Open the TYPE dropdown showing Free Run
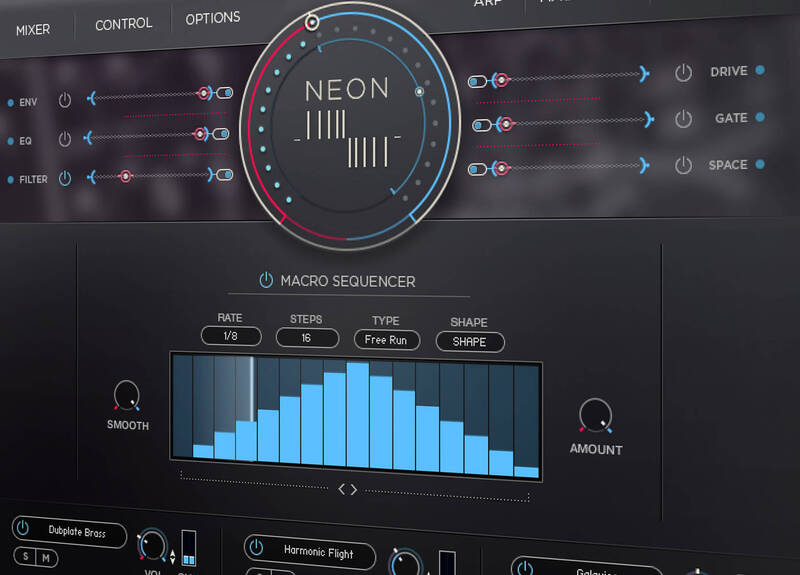Screen dimensions: 800x575 pos(386,340)
